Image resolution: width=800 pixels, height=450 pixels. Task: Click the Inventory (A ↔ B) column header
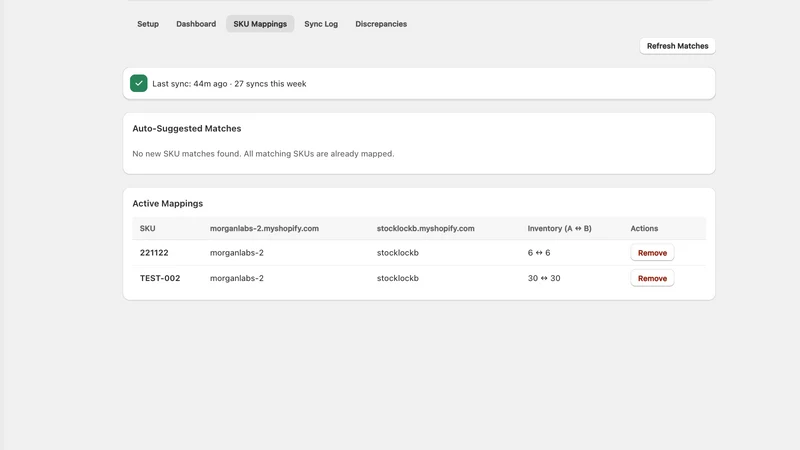tap(559, 229)
